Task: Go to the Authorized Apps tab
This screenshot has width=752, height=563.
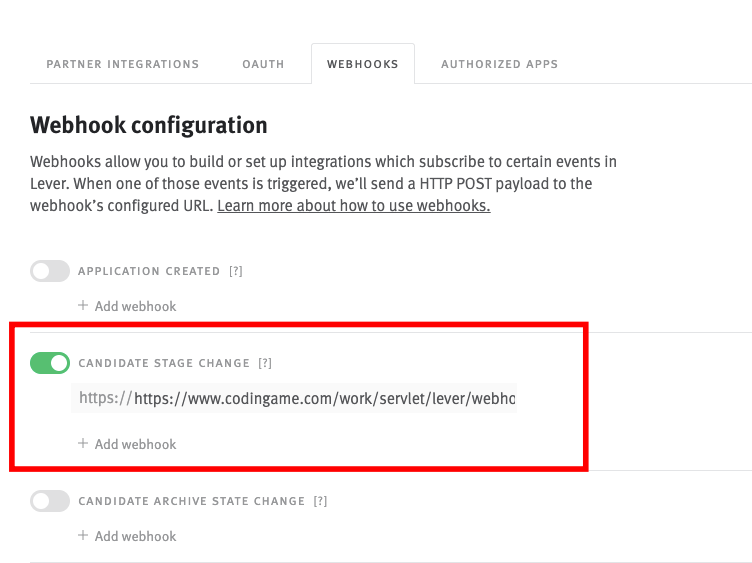Action: (x=499, y=64)
